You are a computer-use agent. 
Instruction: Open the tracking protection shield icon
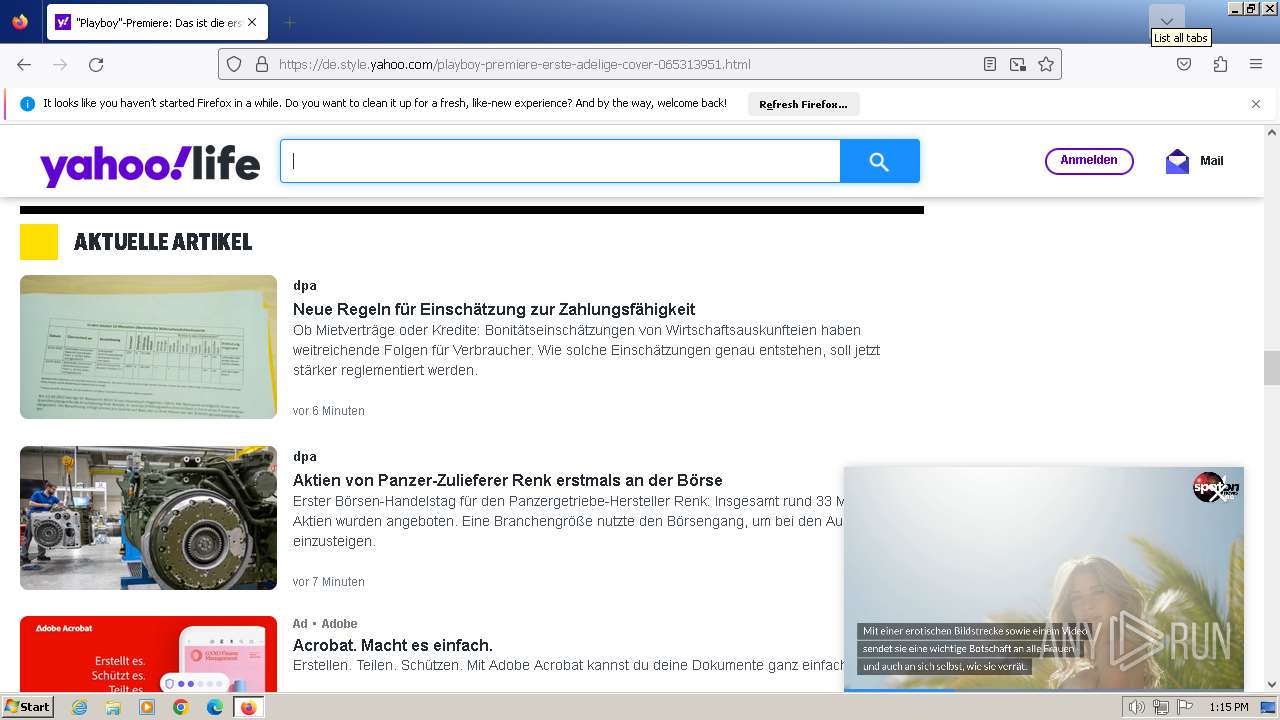pyautogui.click(x=234, y=64)
